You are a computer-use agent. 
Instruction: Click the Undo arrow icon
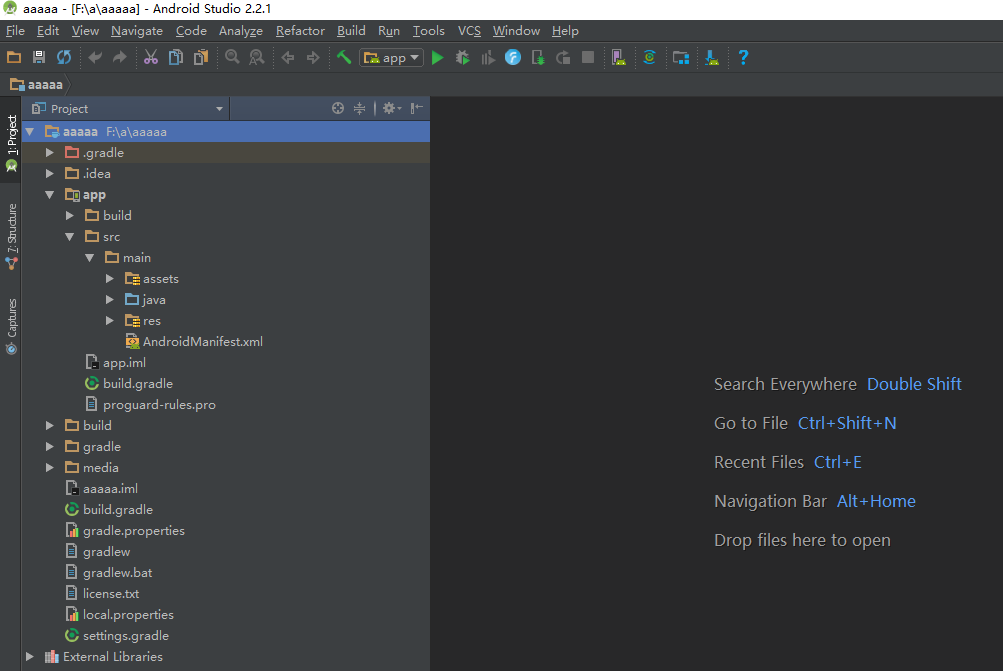tap(95, 58)
